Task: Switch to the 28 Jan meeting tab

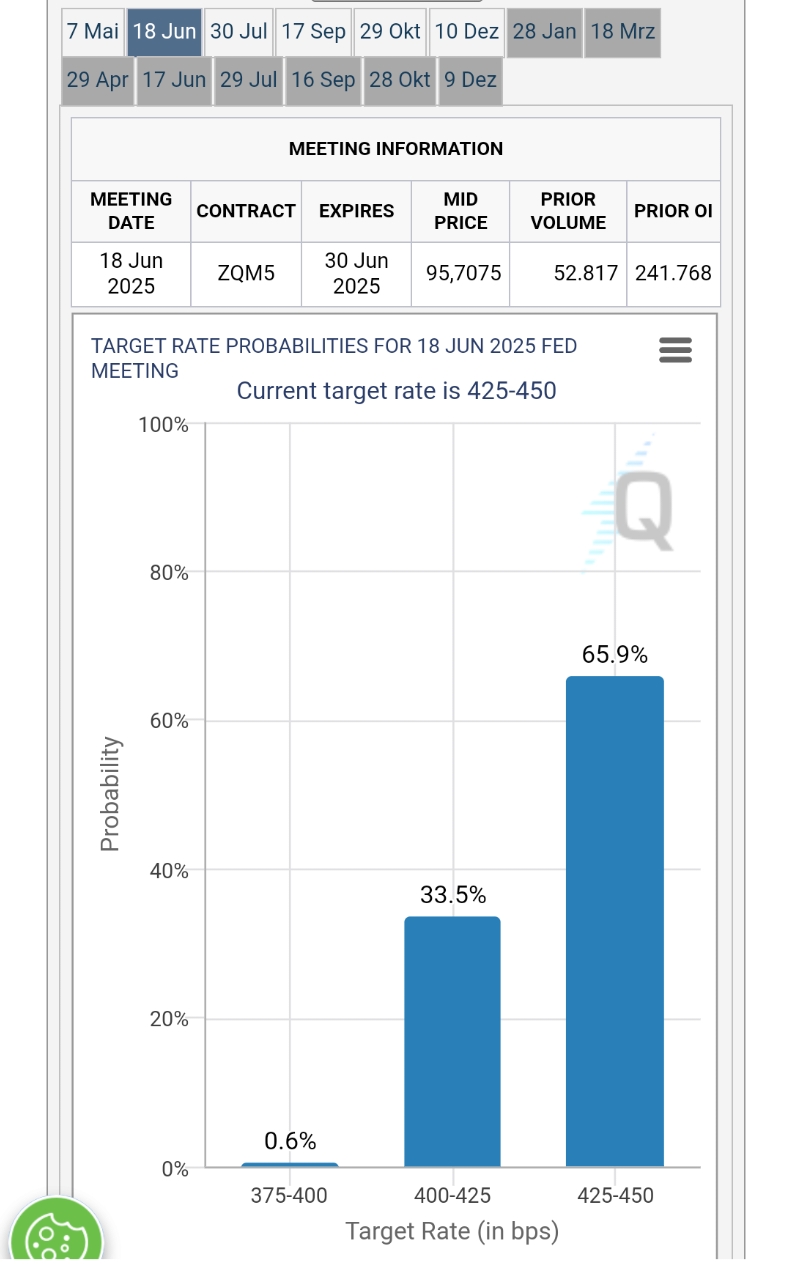Action: click(544, 32)
